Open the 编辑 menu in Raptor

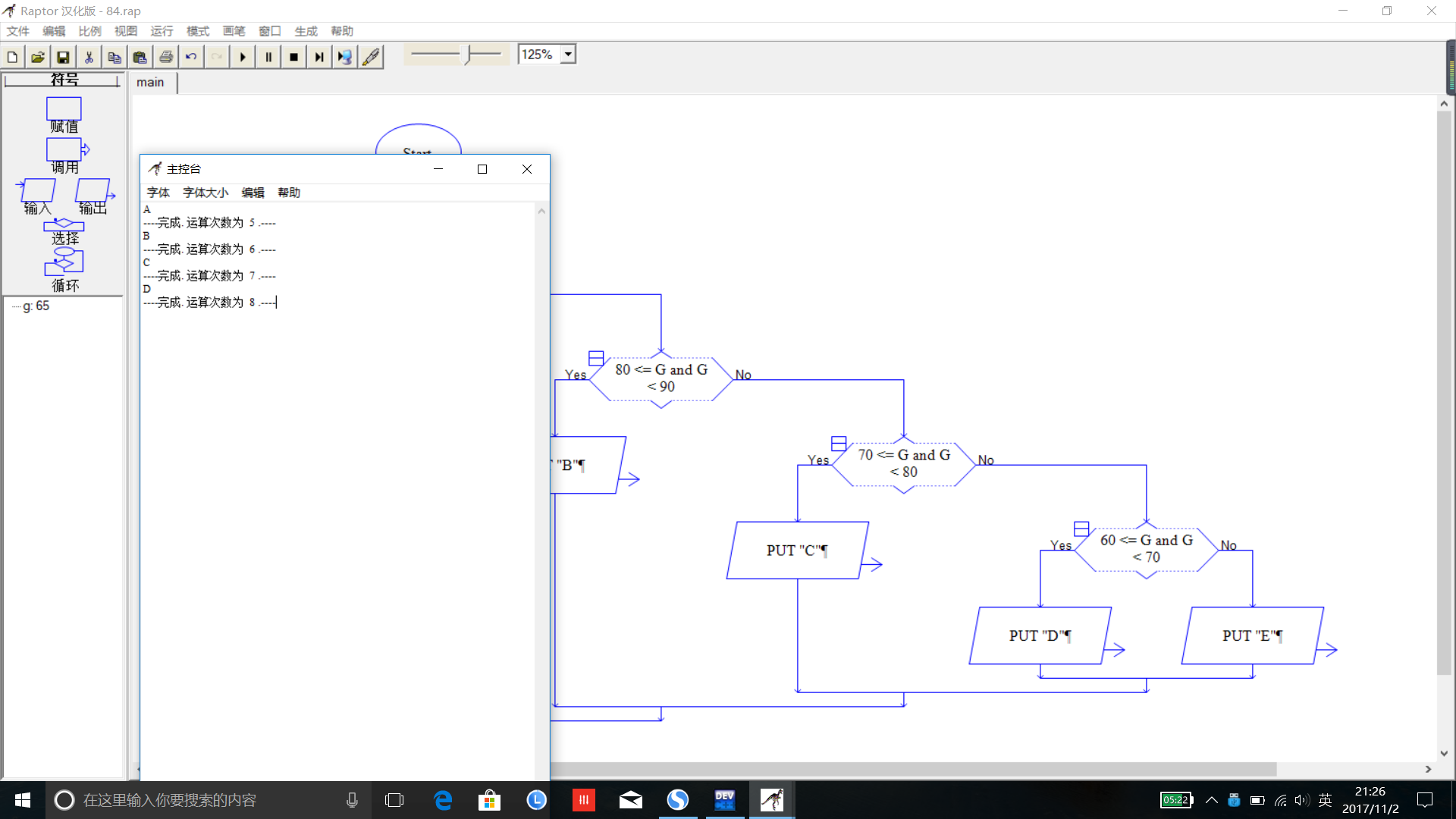pyautogui.click(x=54, y=31)
